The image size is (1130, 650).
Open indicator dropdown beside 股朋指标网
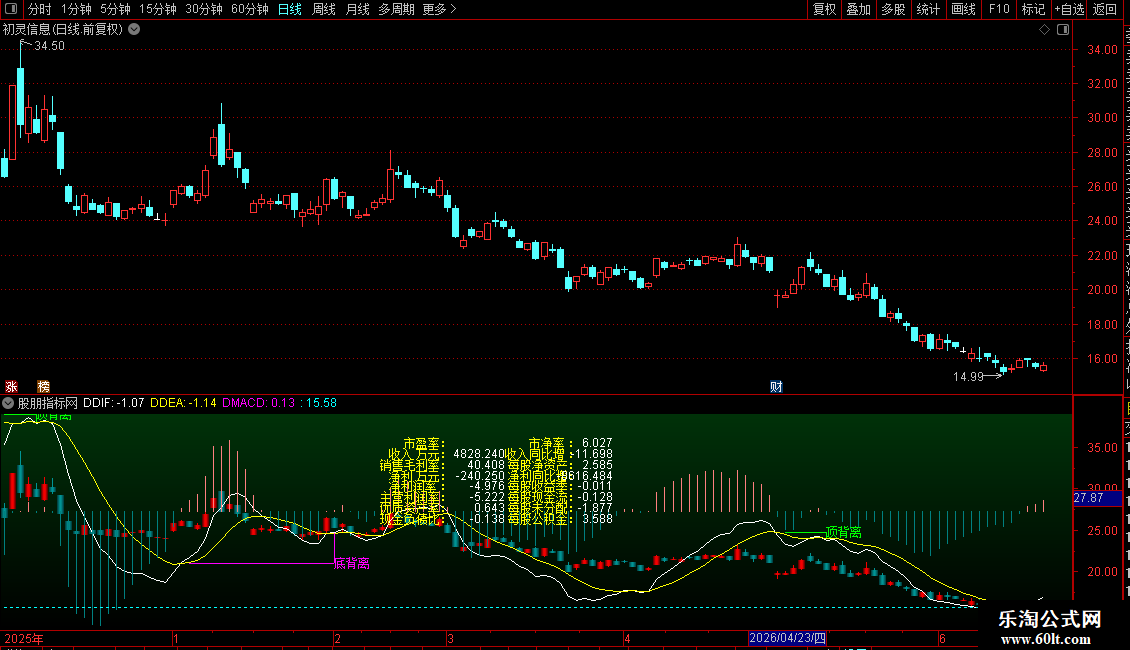(8, 403)
